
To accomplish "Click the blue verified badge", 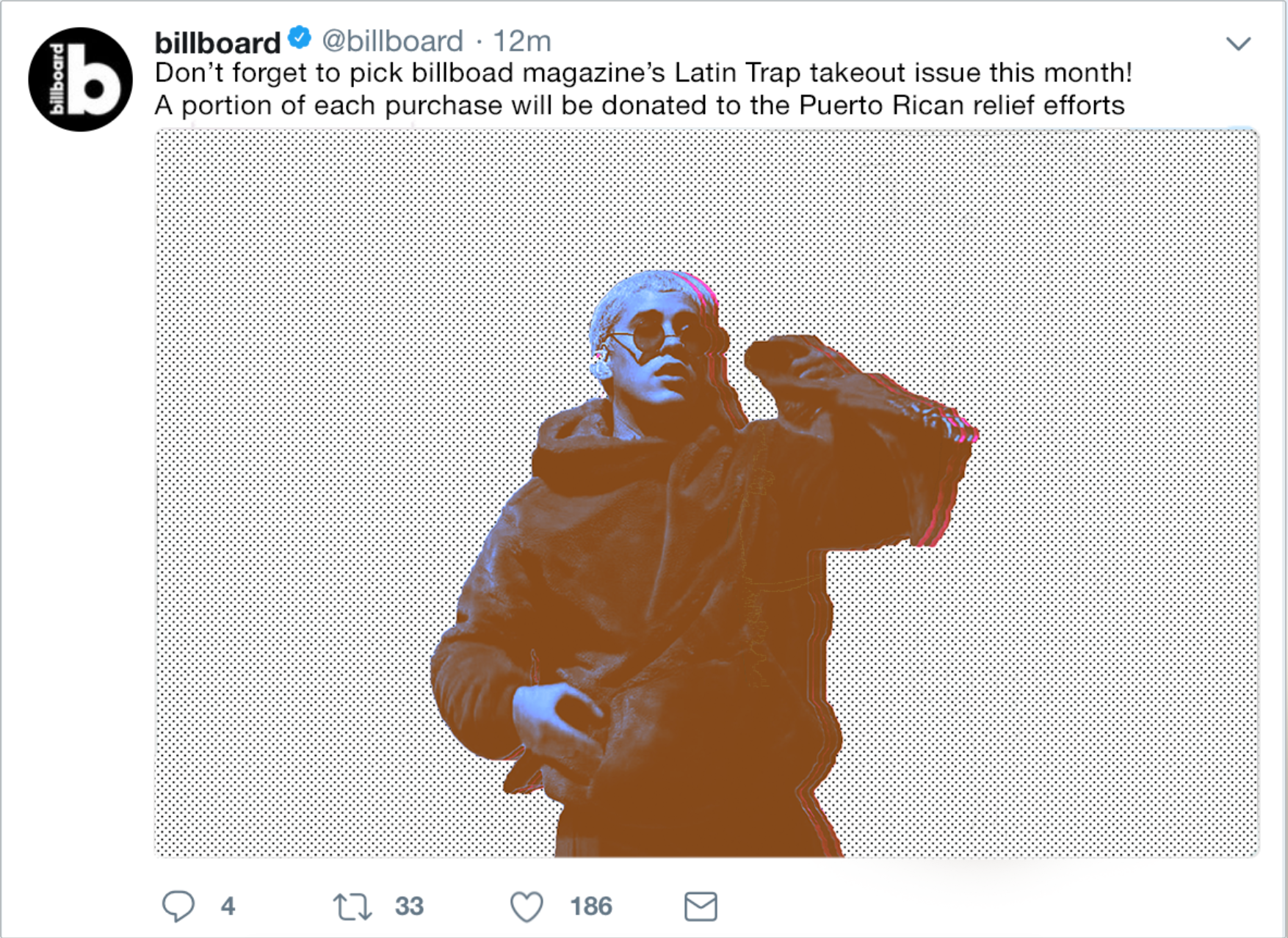I will 300,37.
